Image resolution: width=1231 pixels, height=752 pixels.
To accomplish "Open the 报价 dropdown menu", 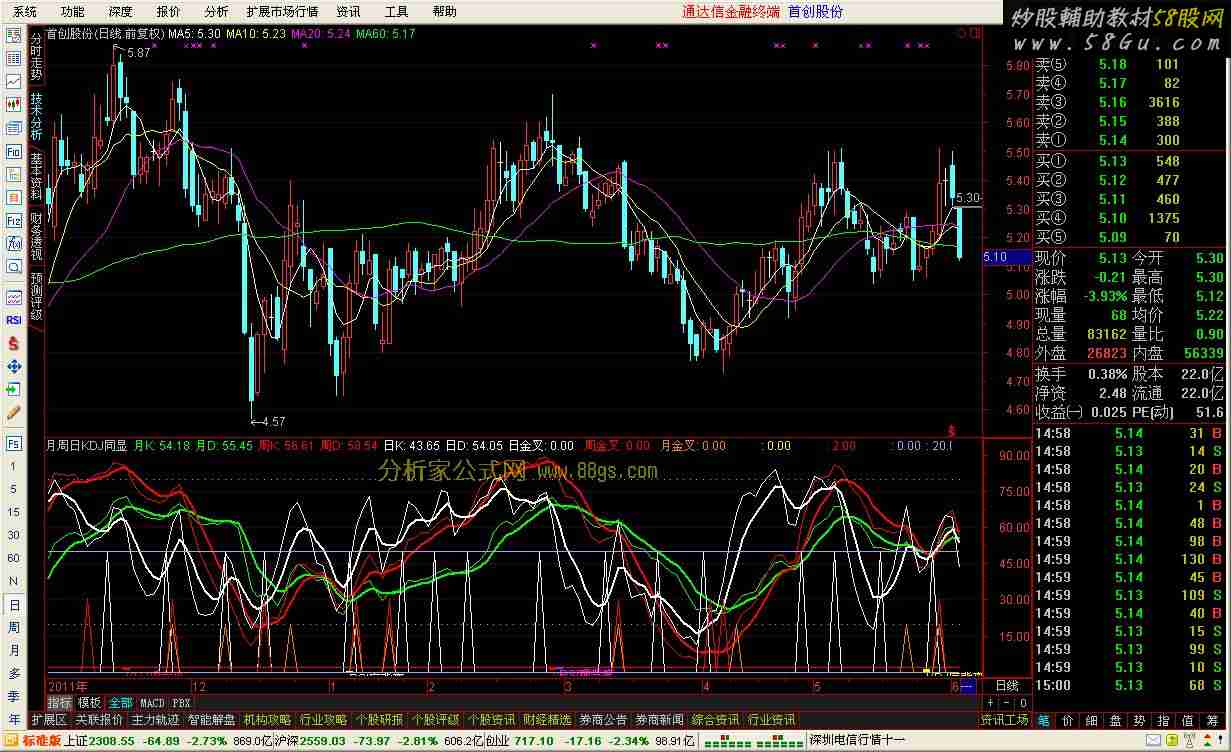I will pos(169,12).
